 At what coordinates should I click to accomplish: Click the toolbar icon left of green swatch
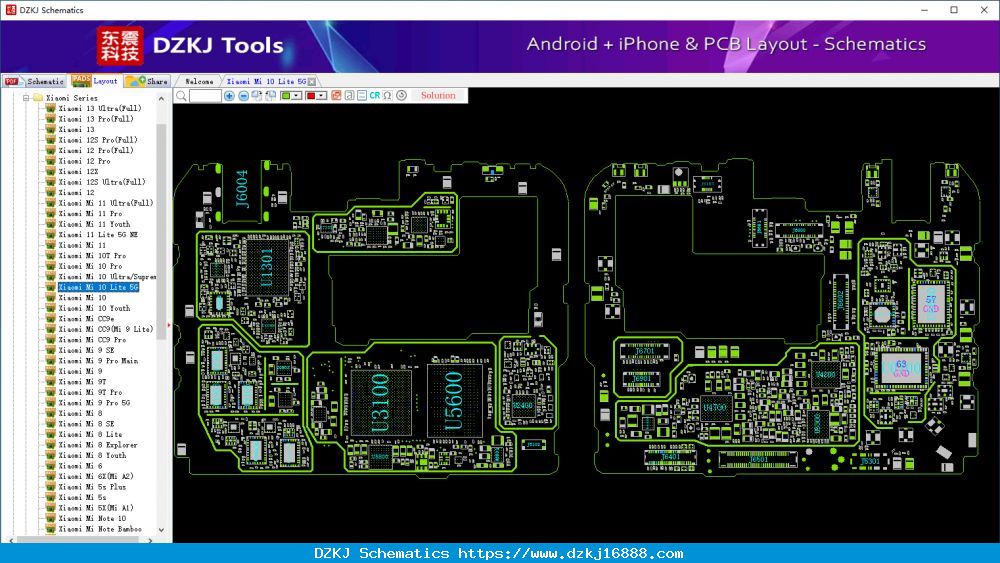pos(270,96)
